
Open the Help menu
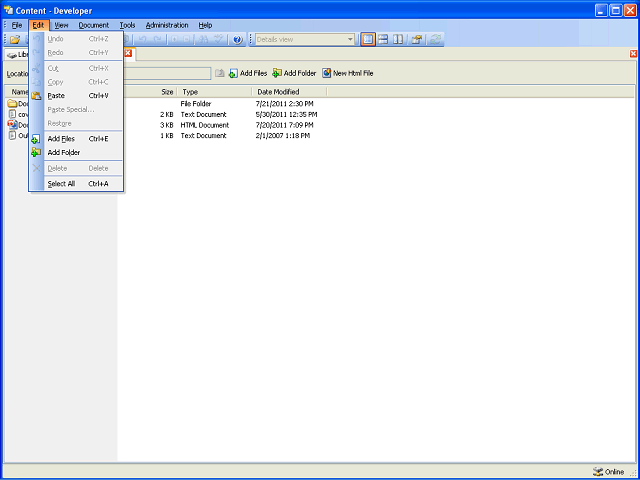205,25
